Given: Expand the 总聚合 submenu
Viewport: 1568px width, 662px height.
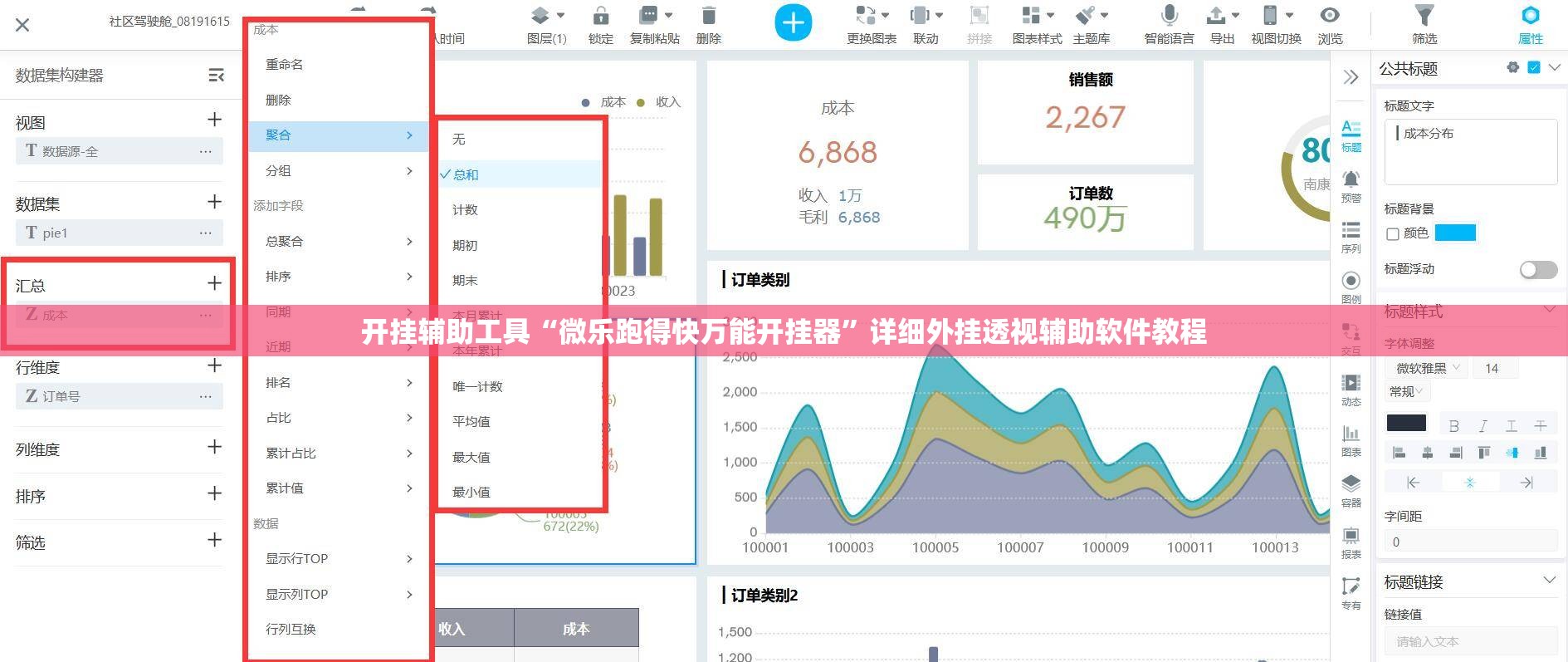Looking at the screenshot, I should [x=339, y=241].
